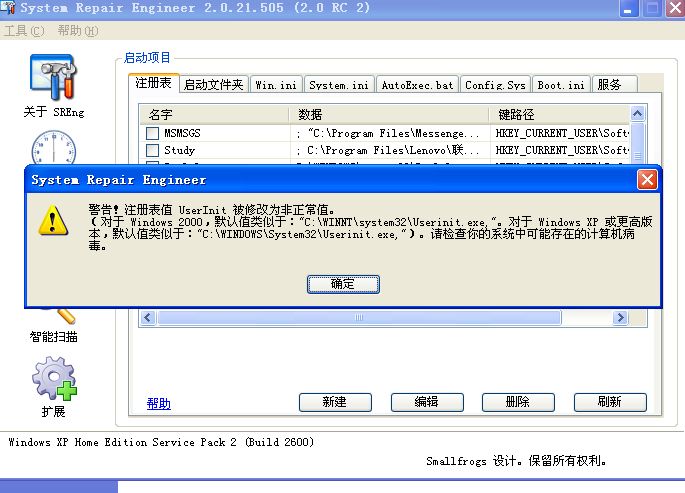Open the 工具 menu

(24, 31)
